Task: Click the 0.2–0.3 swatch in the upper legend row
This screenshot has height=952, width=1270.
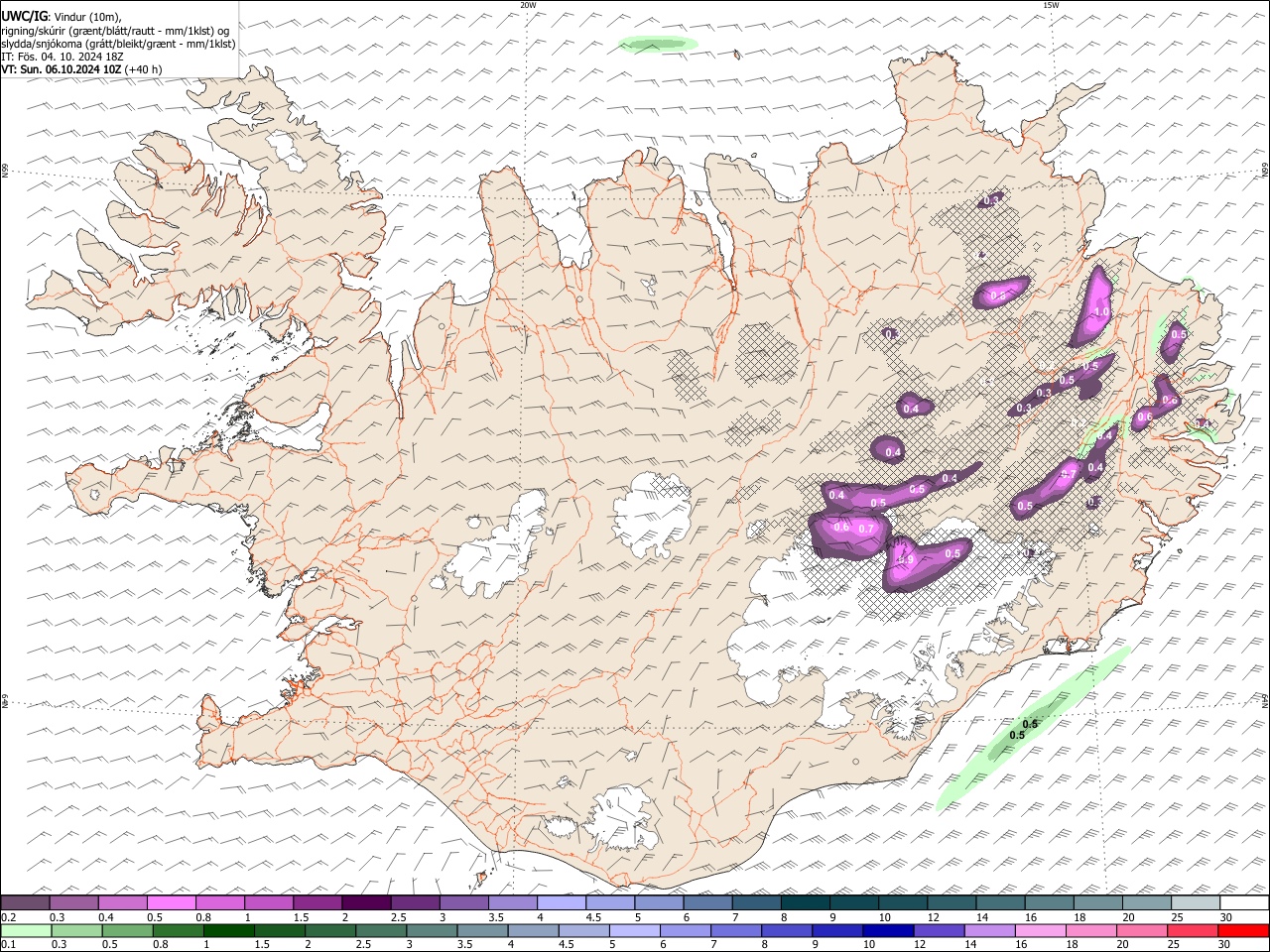Action: [x=26, y=902]
